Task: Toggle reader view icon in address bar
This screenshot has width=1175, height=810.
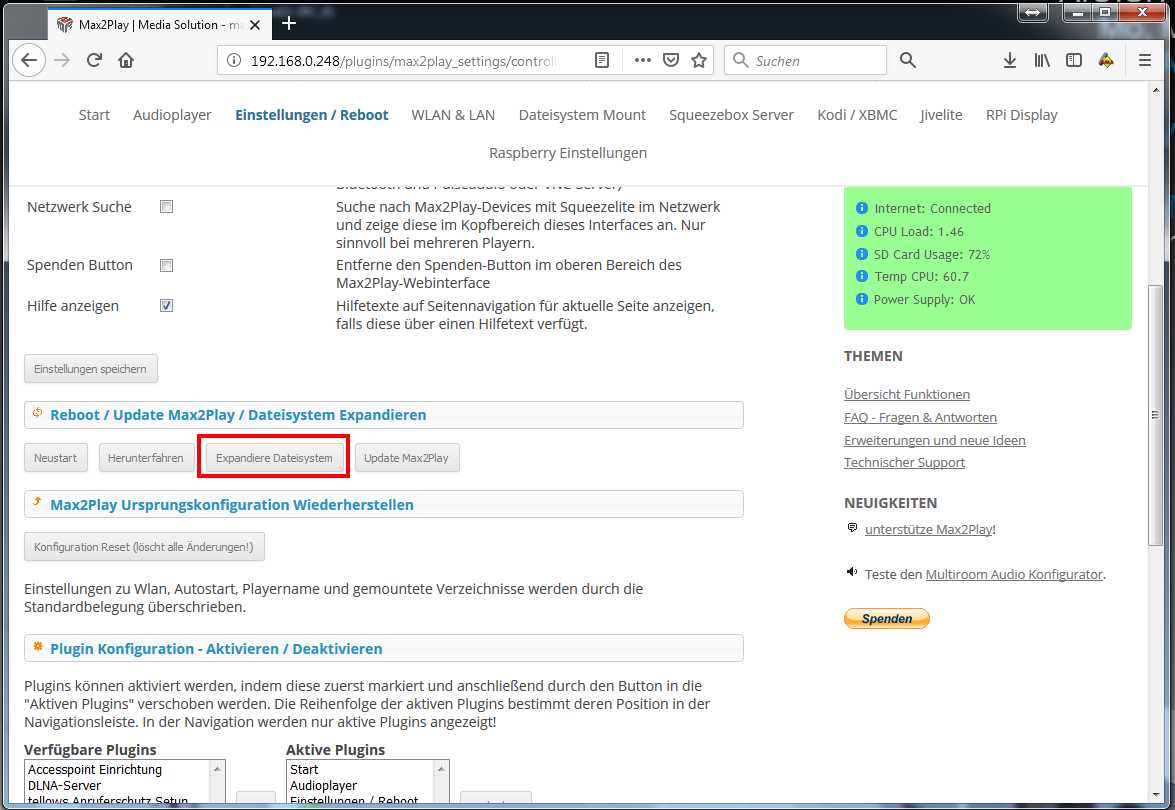Action: (602, 60)
